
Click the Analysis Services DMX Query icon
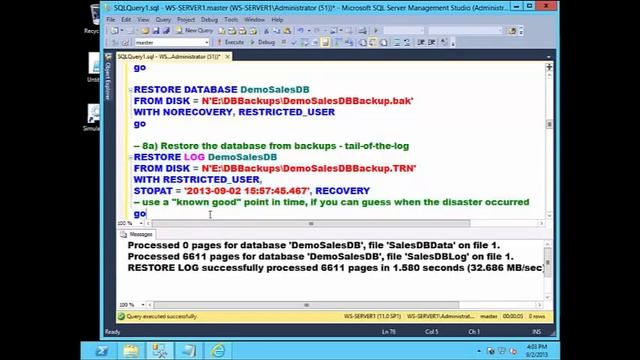pos(243,31)
